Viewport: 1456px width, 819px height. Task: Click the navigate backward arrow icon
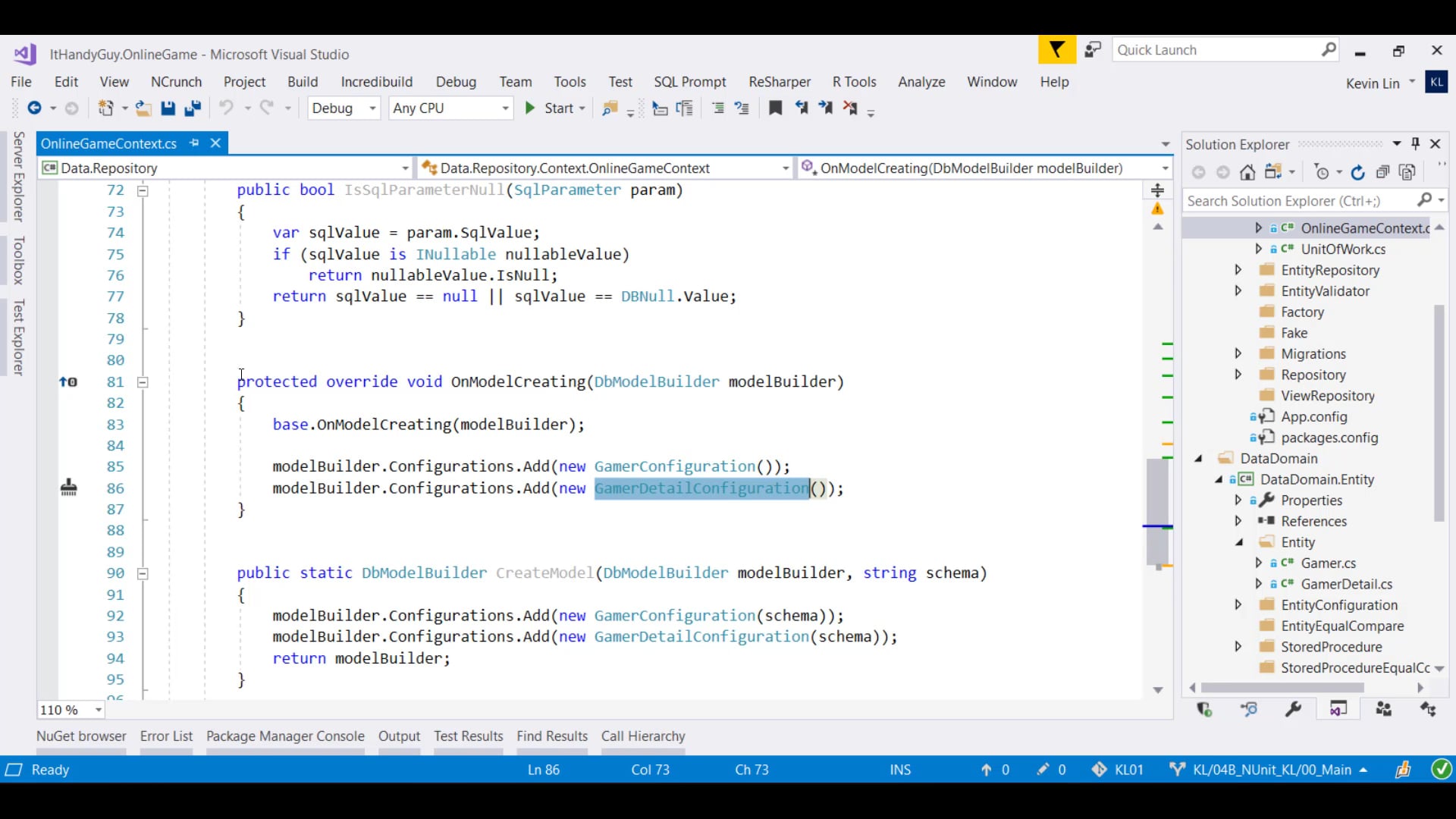(x=34, y=108)
